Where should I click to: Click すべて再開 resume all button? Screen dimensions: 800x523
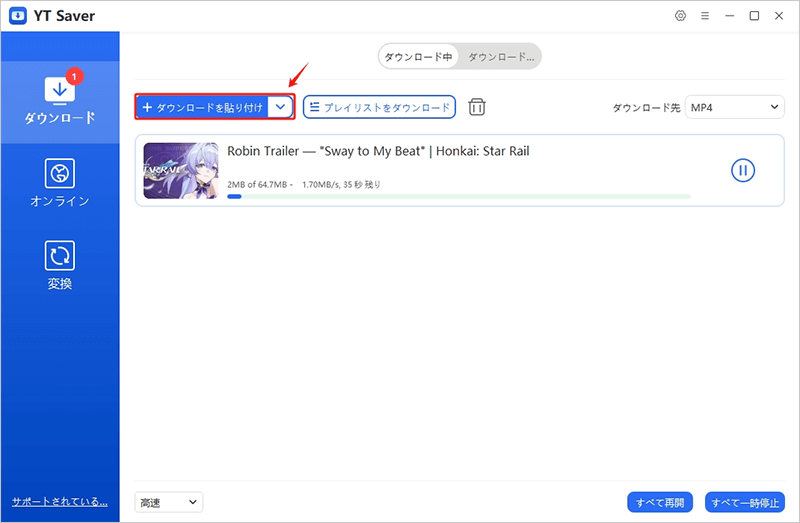(660, 503)
